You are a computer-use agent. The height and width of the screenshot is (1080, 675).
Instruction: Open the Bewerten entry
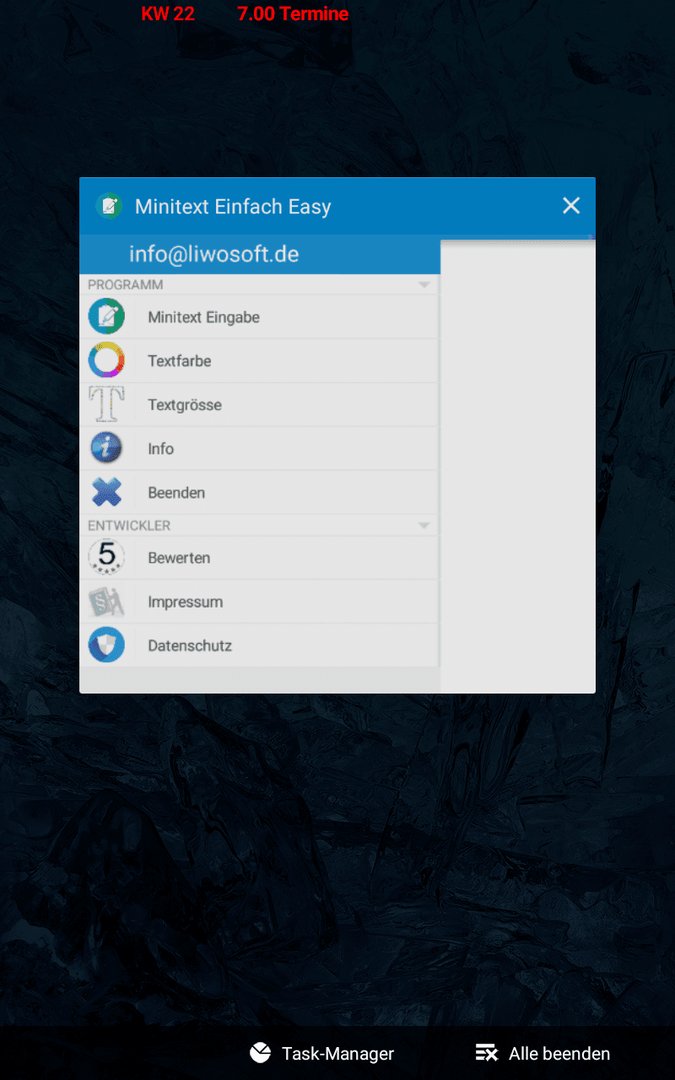click(x=260, y=557)
